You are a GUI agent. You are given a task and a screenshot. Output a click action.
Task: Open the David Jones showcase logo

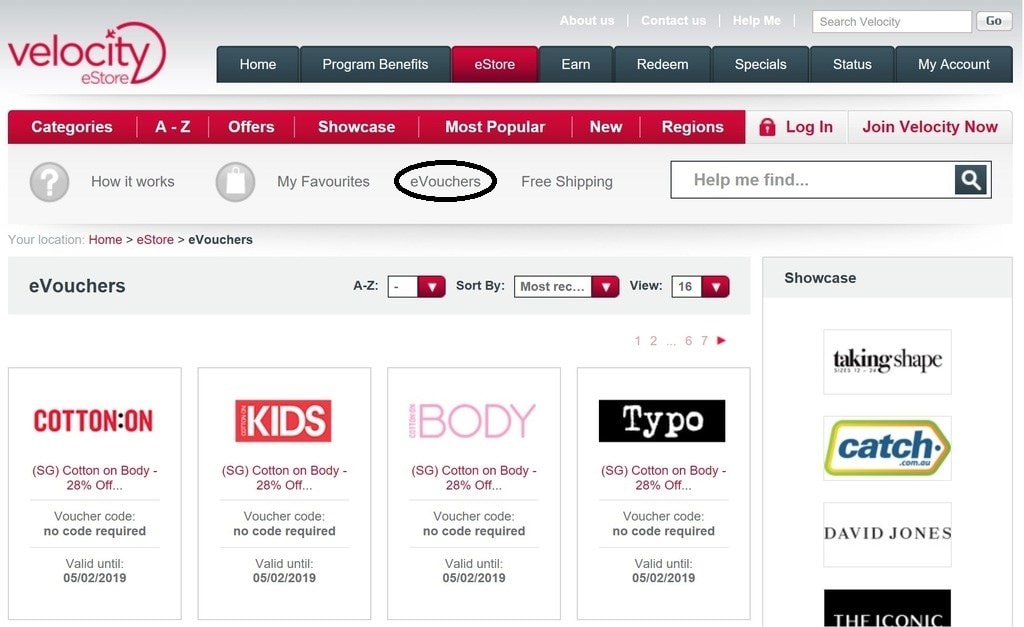tap(888, 534)
